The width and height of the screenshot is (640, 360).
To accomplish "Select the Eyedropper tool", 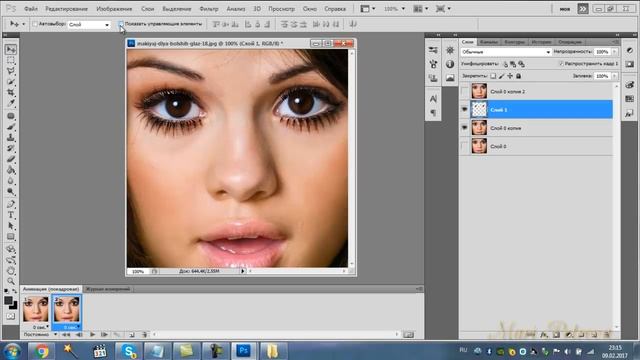I will [11, 103].
